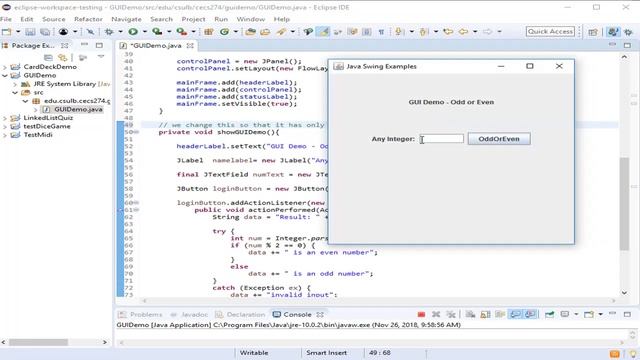Screen dimensions: 640x360
Task: Open the dropdown beside the New icon
Action: tap(18, 31)
